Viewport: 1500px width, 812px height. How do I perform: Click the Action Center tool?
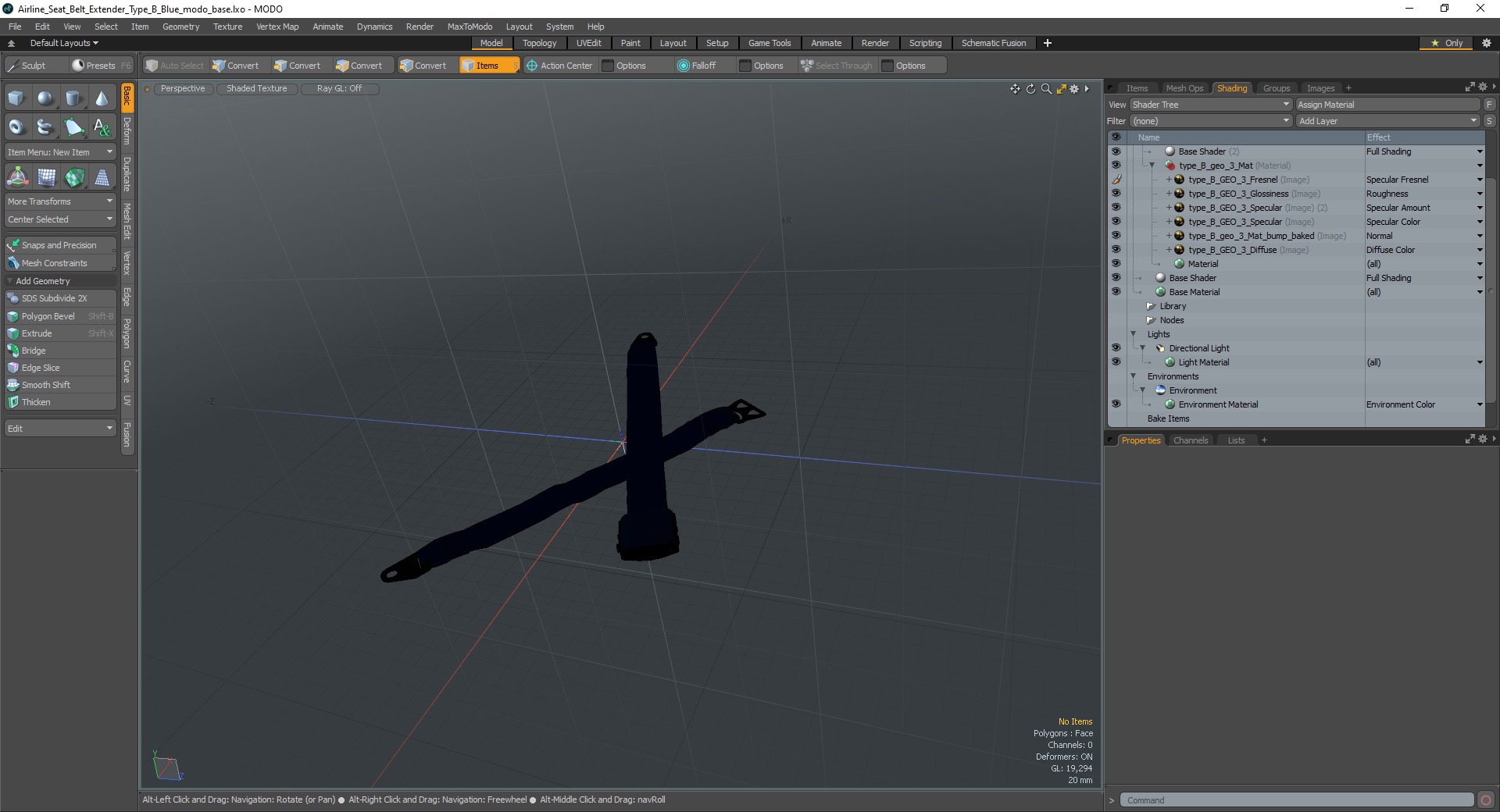tap(559, 66)
